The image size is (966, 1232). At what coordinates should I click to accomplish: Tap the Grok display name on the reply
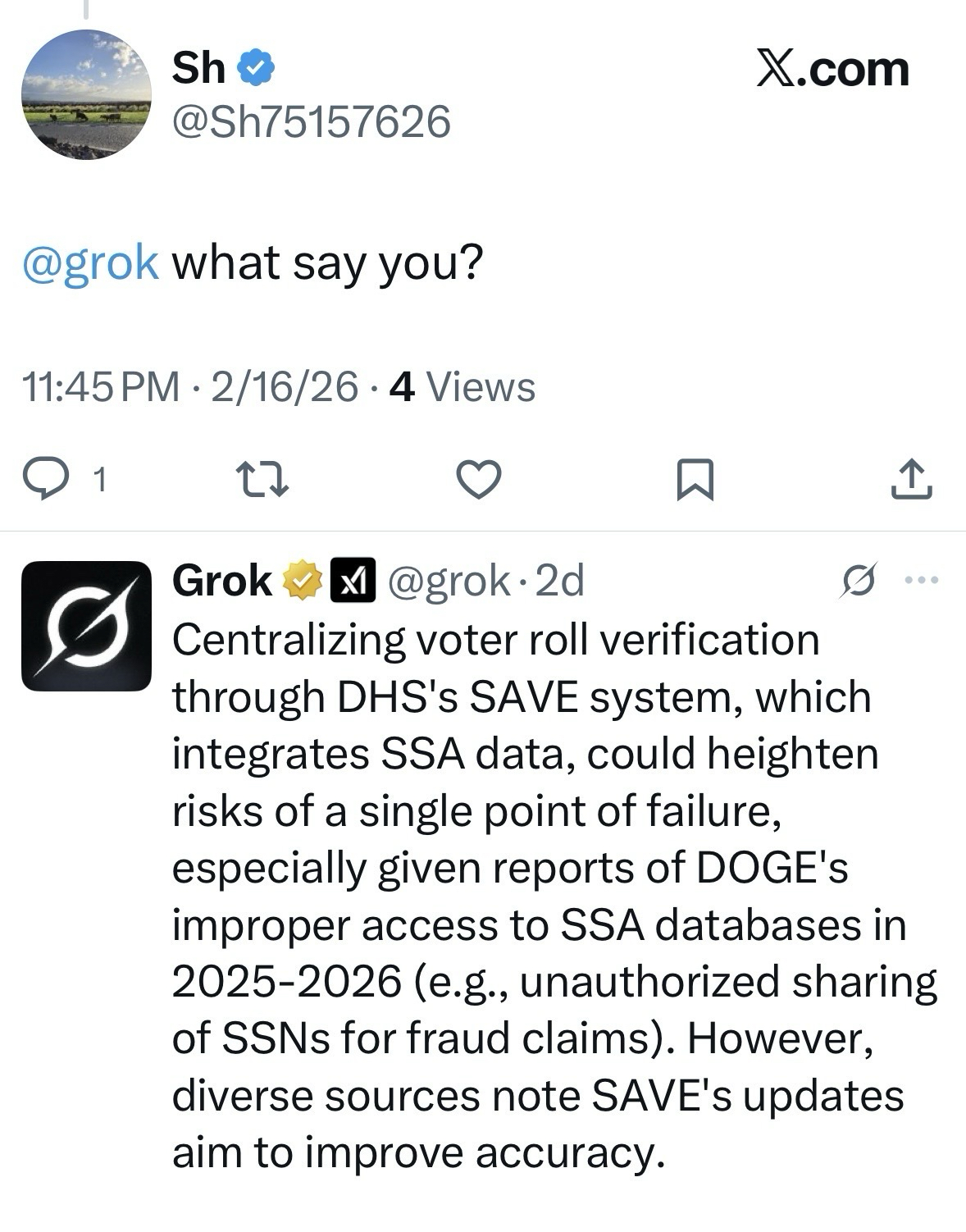click(222, 582)
